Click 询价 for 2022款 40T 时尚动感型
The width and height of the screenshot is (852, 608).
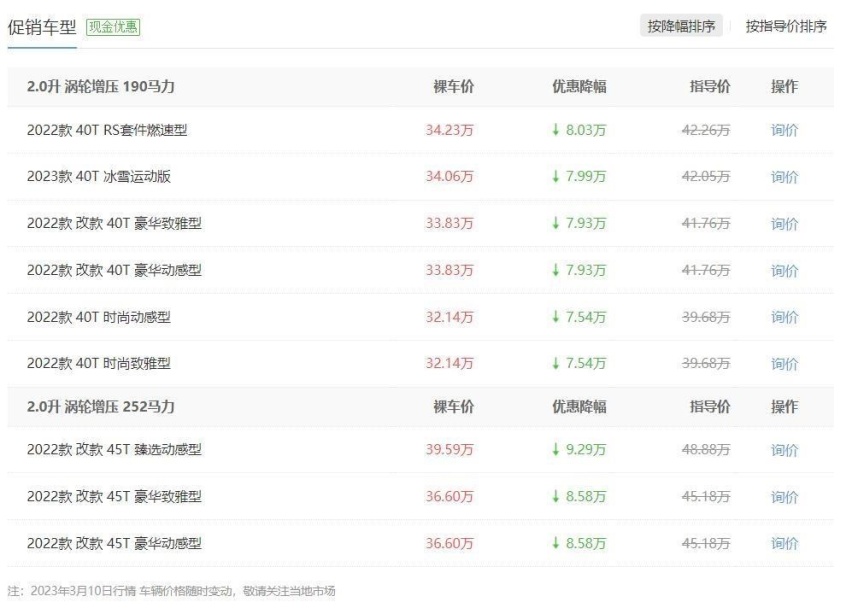784,317
